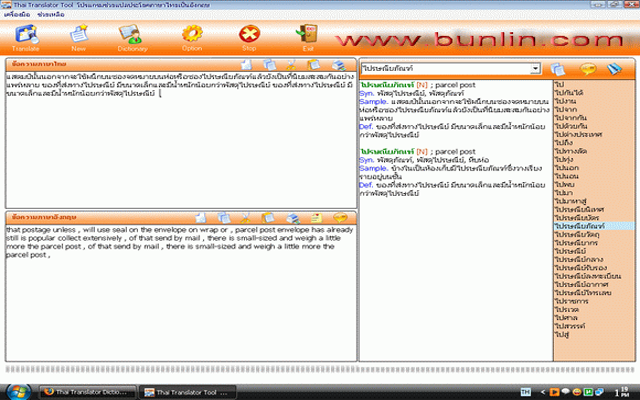Click the orange media player tray icon

click(x=554, y=392)
